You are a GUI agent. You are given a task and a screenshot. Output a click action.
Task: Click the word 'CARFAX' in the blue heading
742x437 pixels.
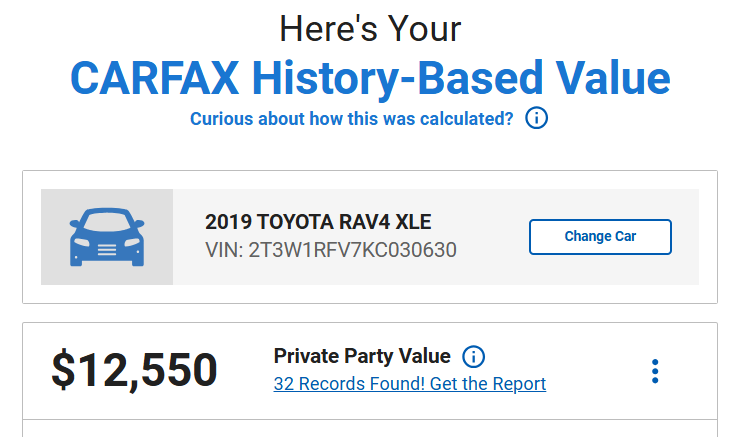(155, 78)
